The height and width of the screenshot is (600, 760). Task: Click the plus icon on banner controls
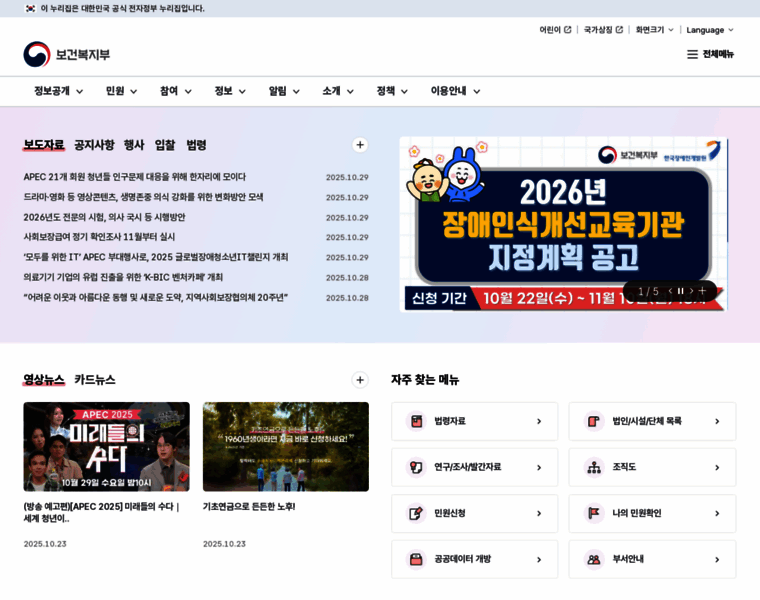pyautogui.click(x=702, y=291)
